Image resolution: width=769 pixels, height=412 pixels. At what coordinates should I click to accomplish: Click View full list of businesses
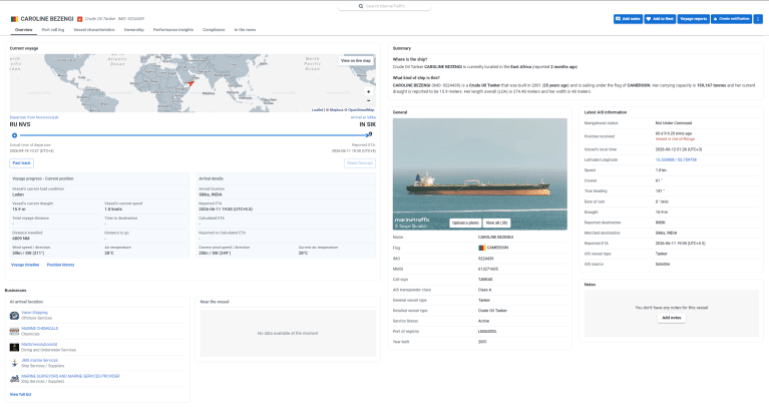click(x=21, y=394)
